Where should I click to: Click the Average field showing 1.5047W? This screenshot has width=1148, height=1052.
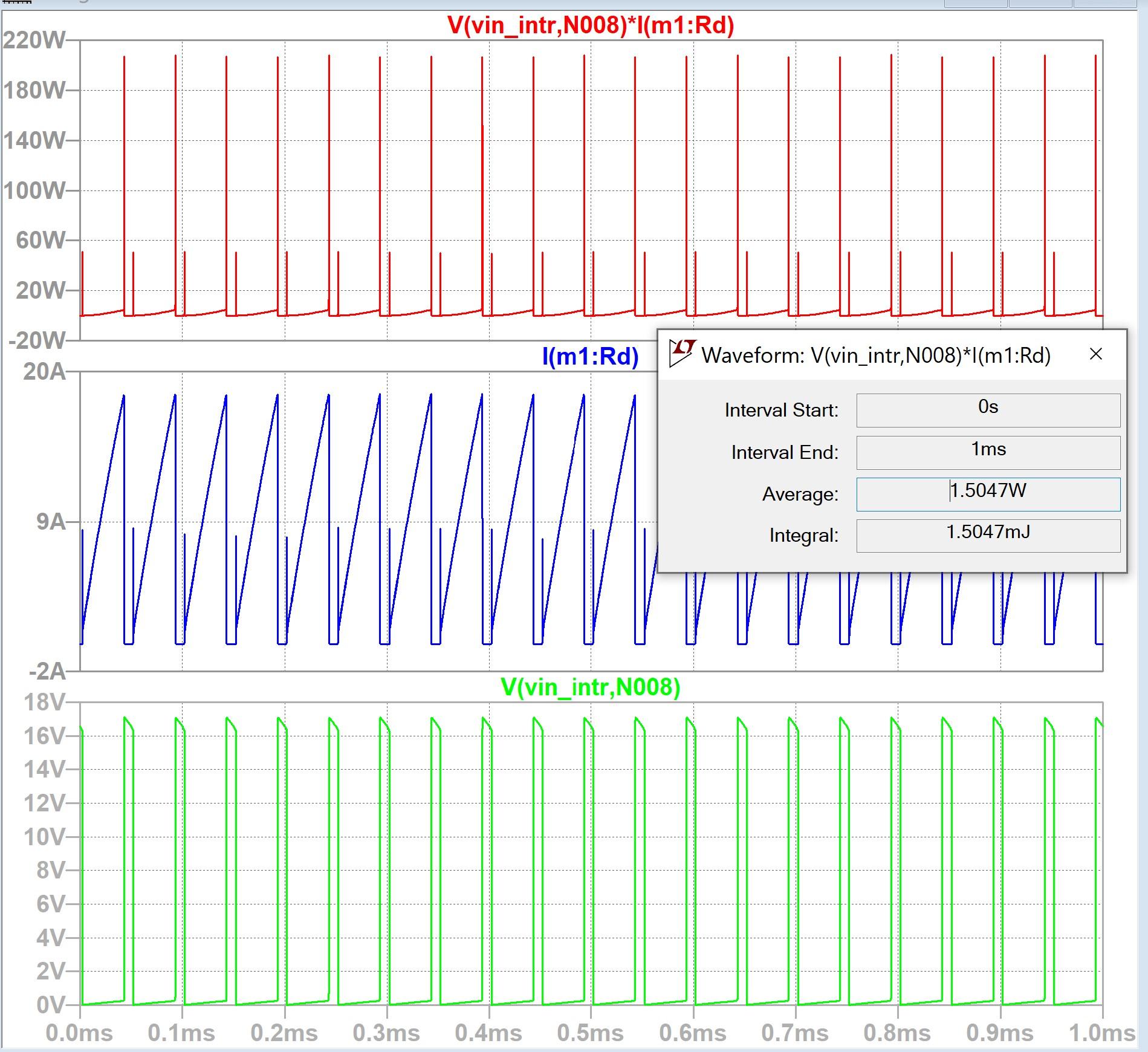(988, 494)
